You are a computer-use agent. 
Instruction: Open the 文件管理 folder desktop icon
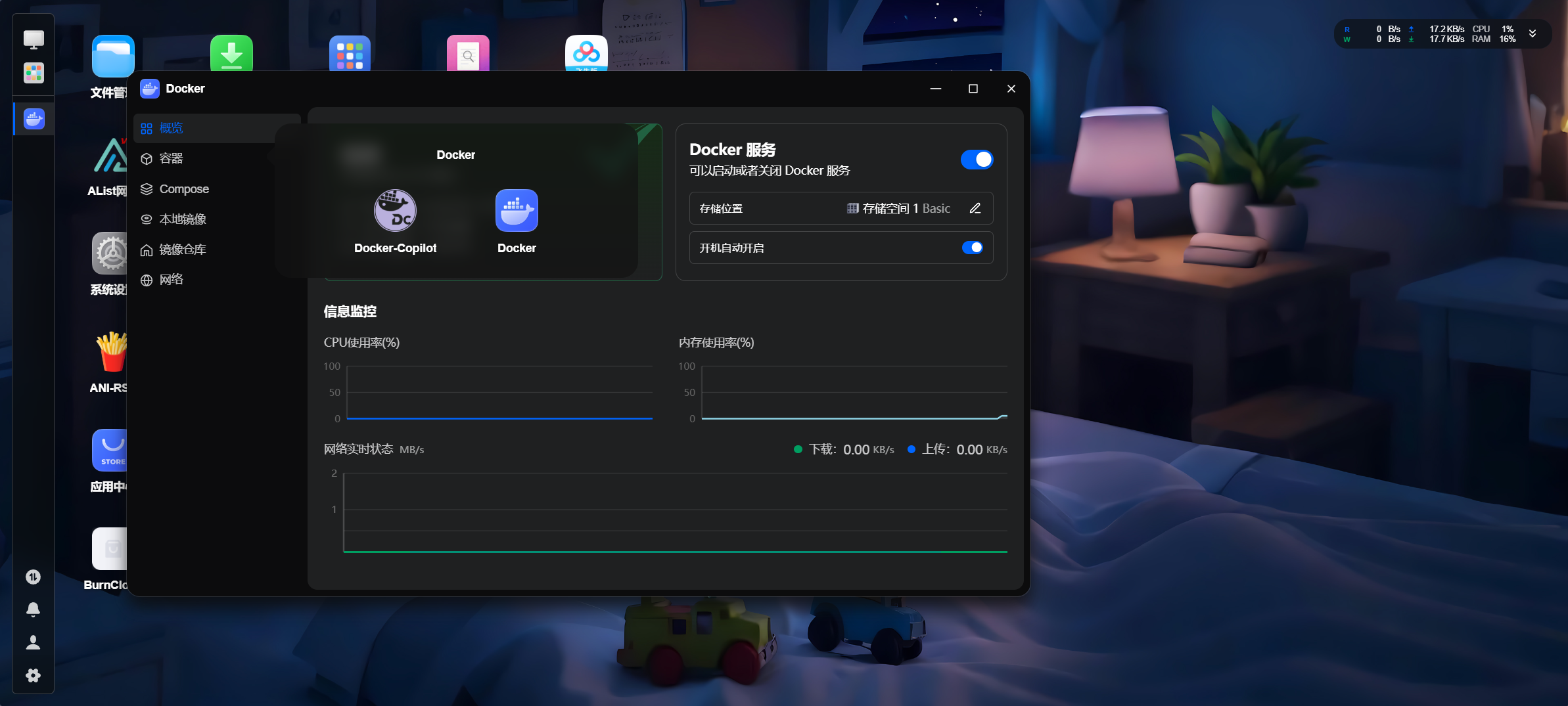coord(113,56)
